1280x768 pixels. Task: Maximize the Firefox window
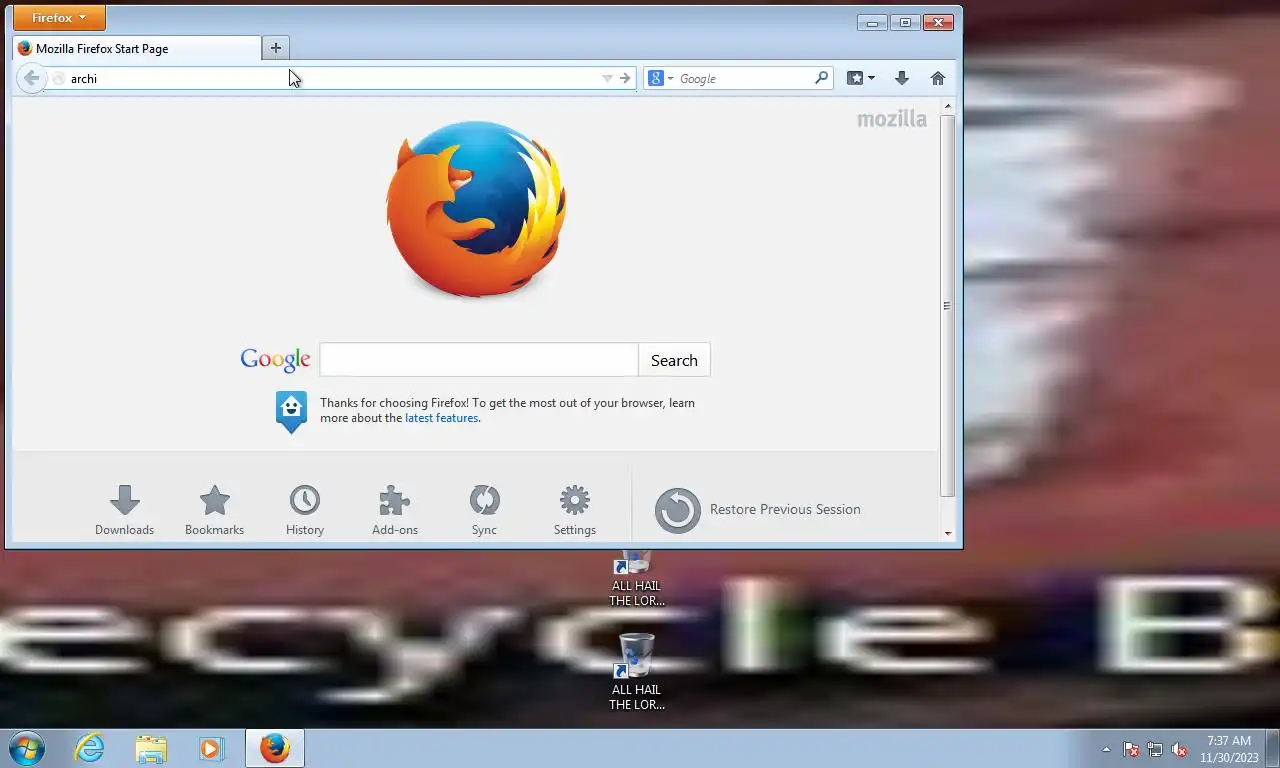[905, 22]
